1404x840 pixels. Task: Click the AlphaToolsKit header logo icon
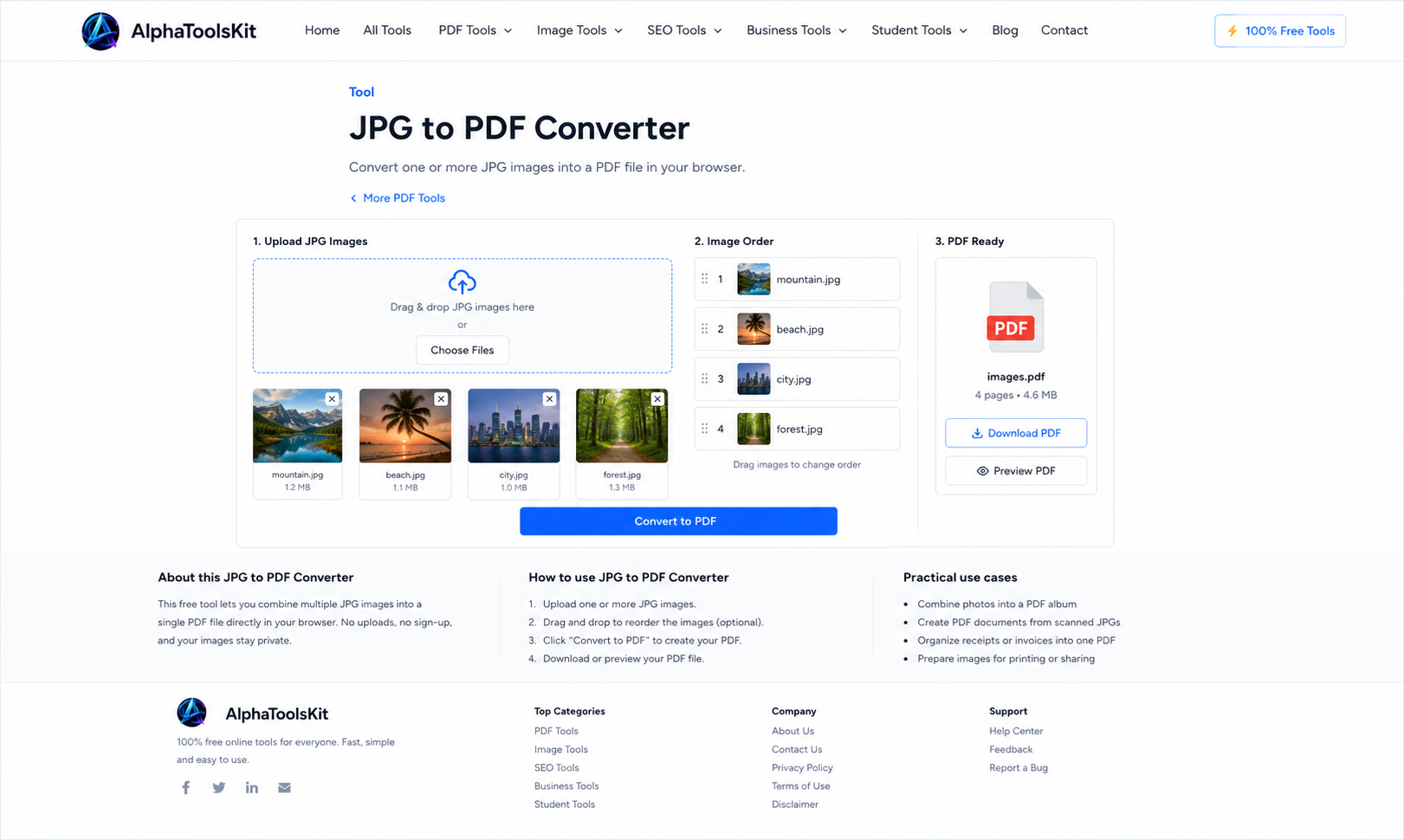pos(100,31)
